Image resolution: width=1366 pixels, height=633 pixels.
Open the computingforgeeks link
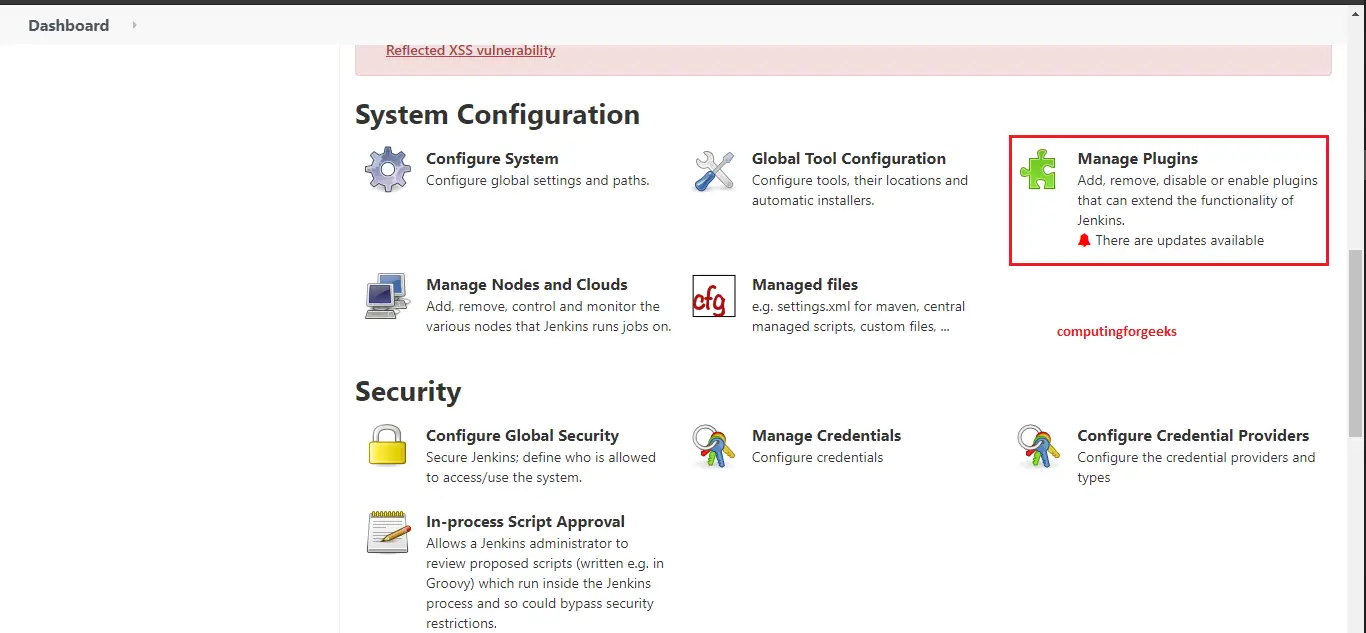(1117, 331)
